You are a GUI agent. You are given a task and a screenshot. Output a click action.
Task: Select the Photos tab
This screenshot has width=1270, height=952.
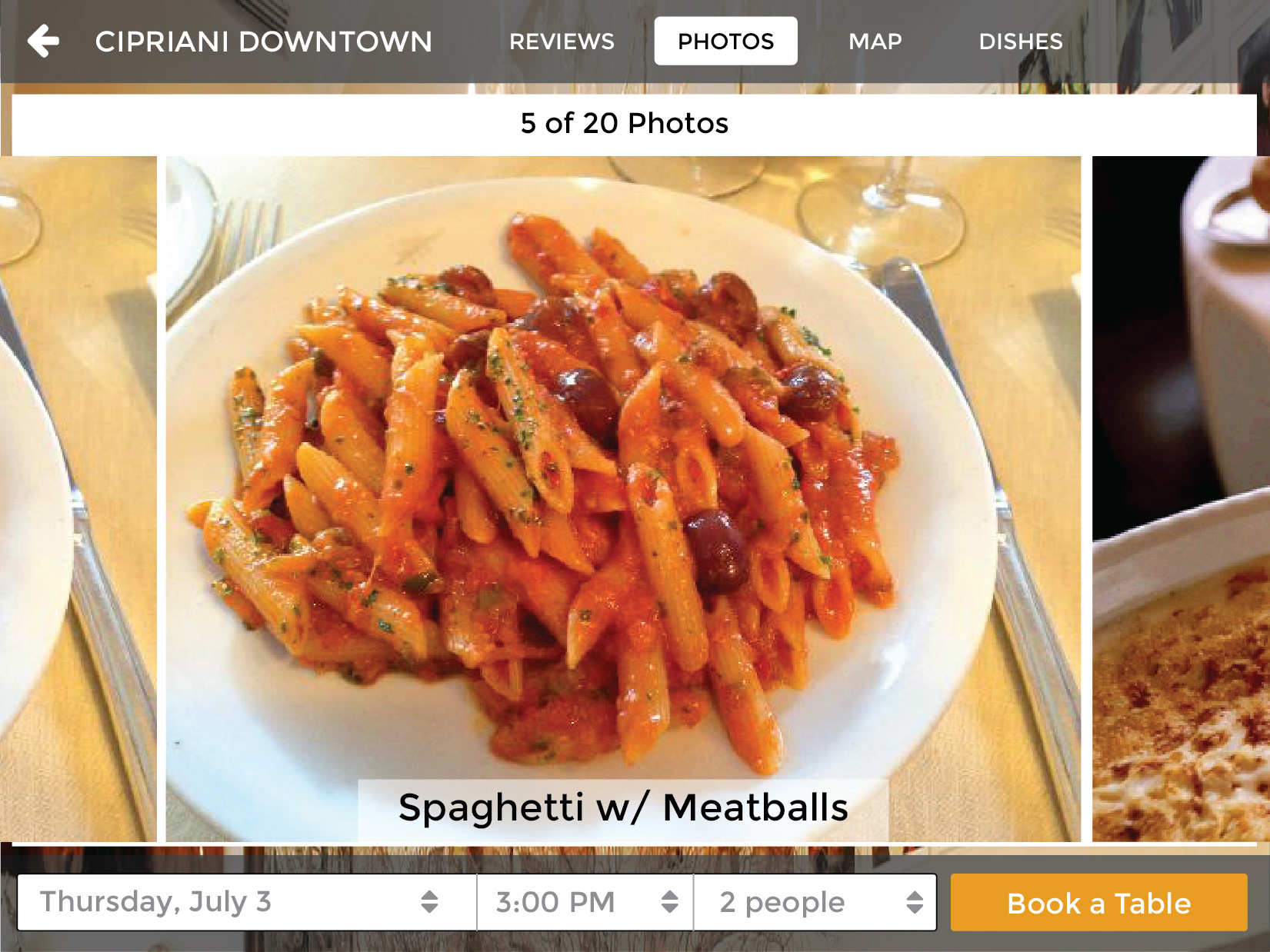click(725, 41)
